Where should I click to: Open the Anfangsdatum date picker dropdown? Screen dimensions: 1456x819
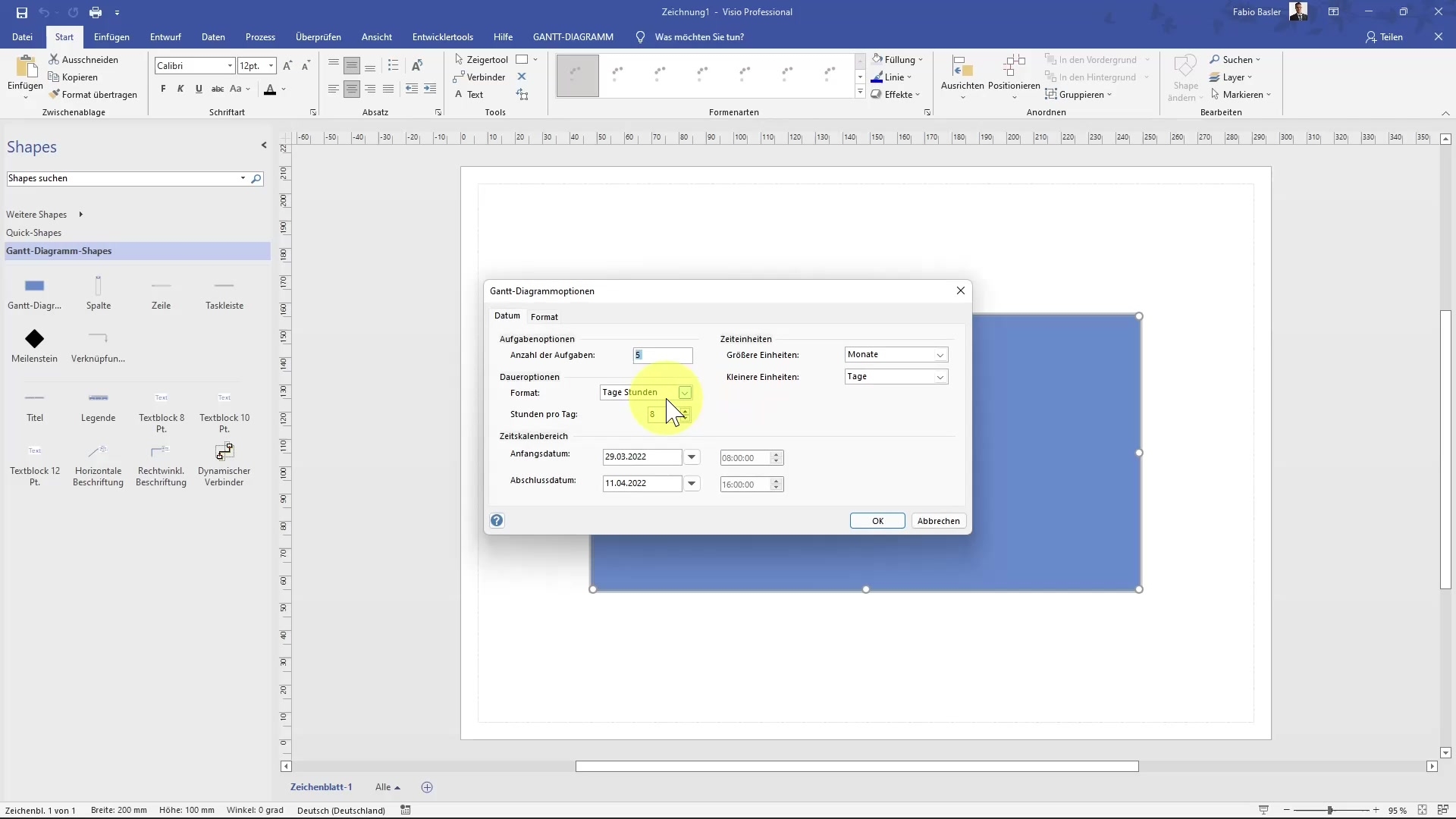click(692, 457)
